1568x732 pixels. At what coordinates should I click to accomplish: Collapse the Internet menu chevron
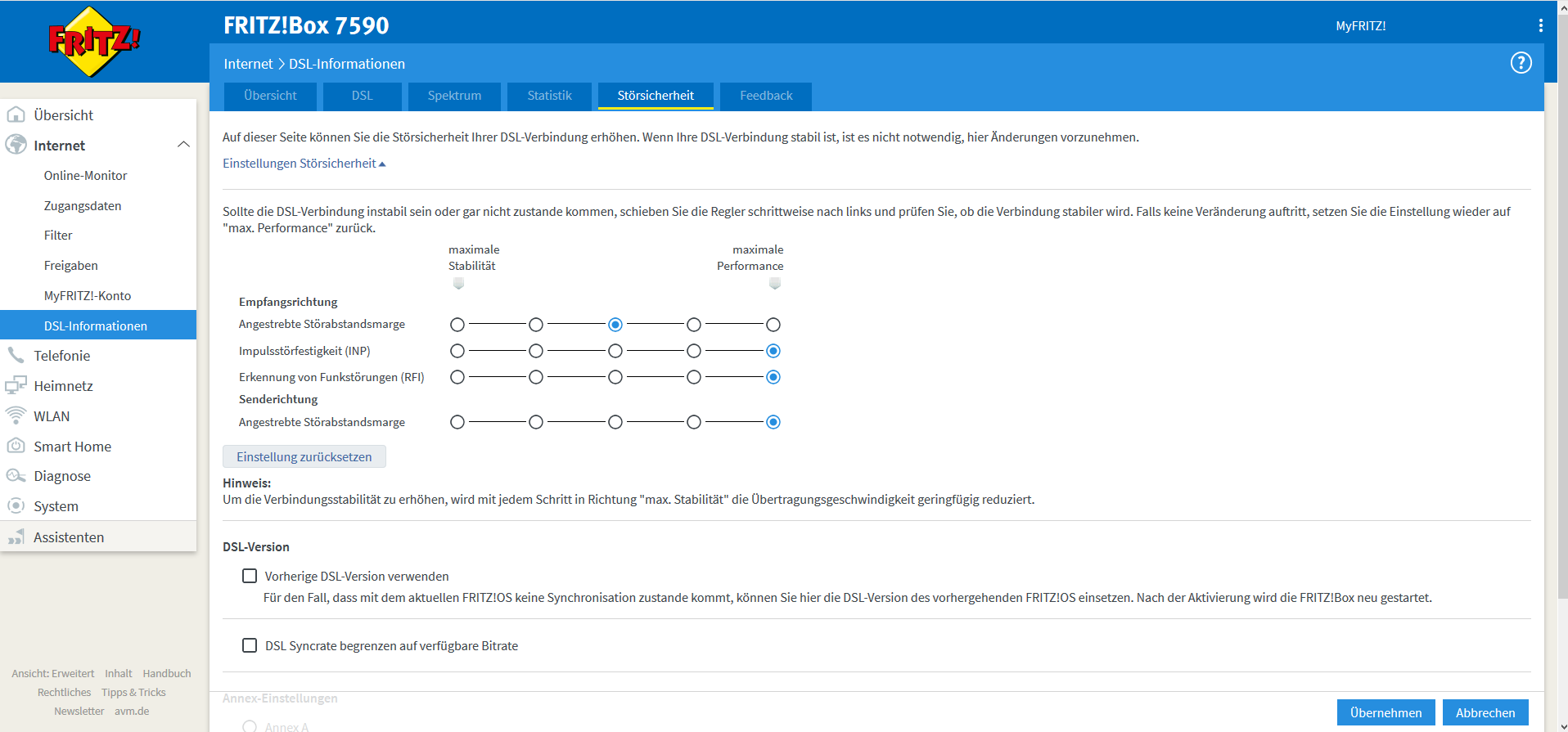183,145
